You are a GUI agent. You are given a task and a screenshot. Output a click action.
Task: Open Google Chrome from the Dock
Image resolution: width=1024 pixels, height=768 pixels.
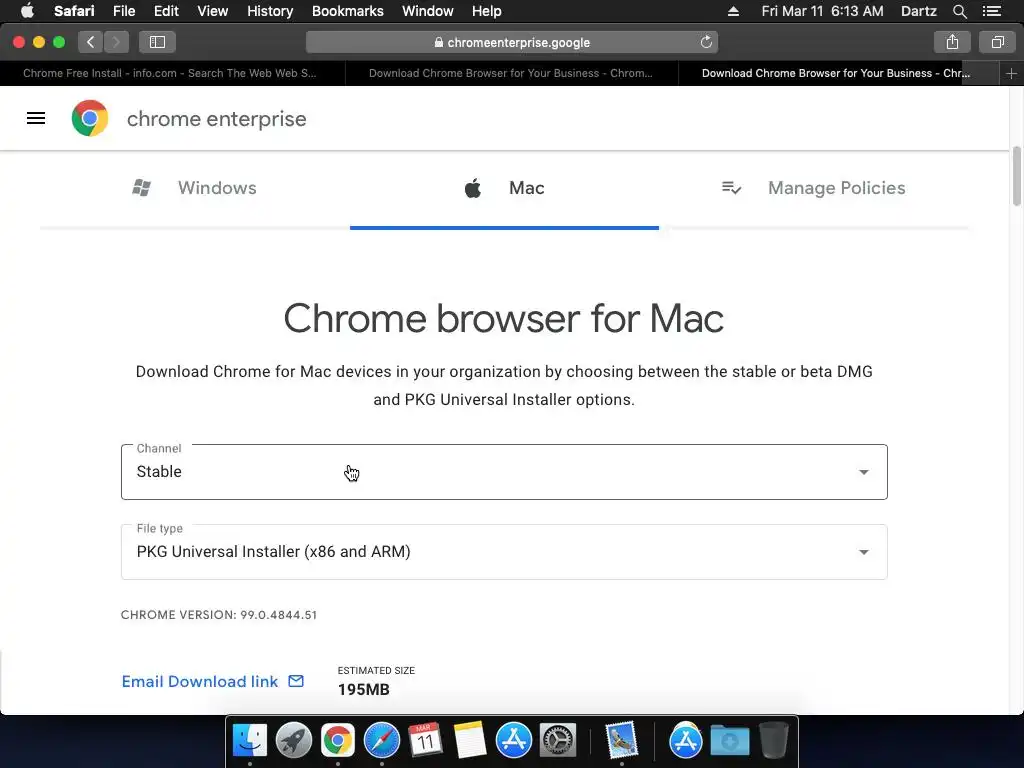338,741
